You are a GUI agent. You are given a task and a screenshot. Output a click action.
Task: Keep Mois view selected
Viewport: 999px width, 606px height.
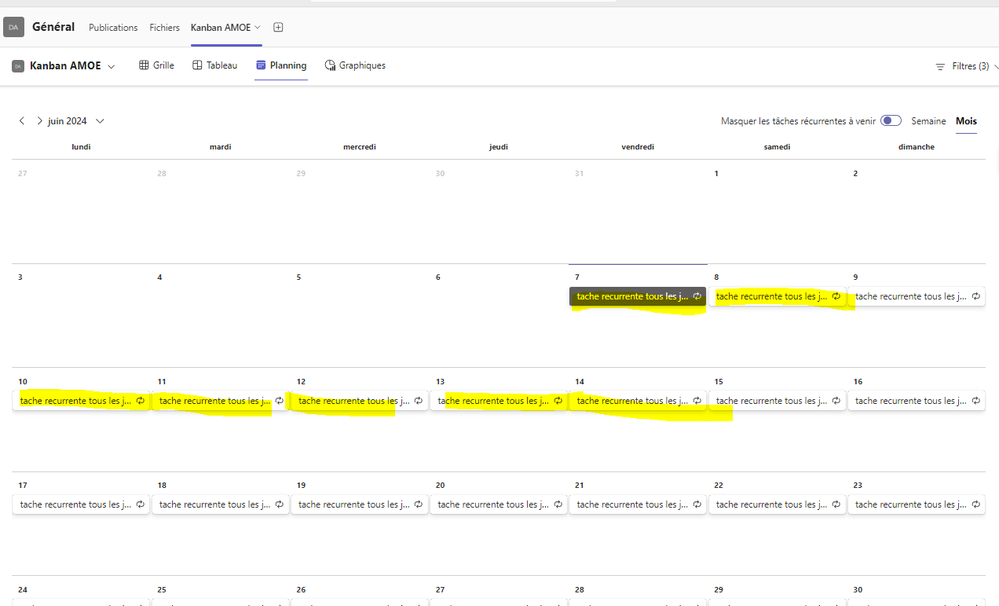(x=965, y=120)
